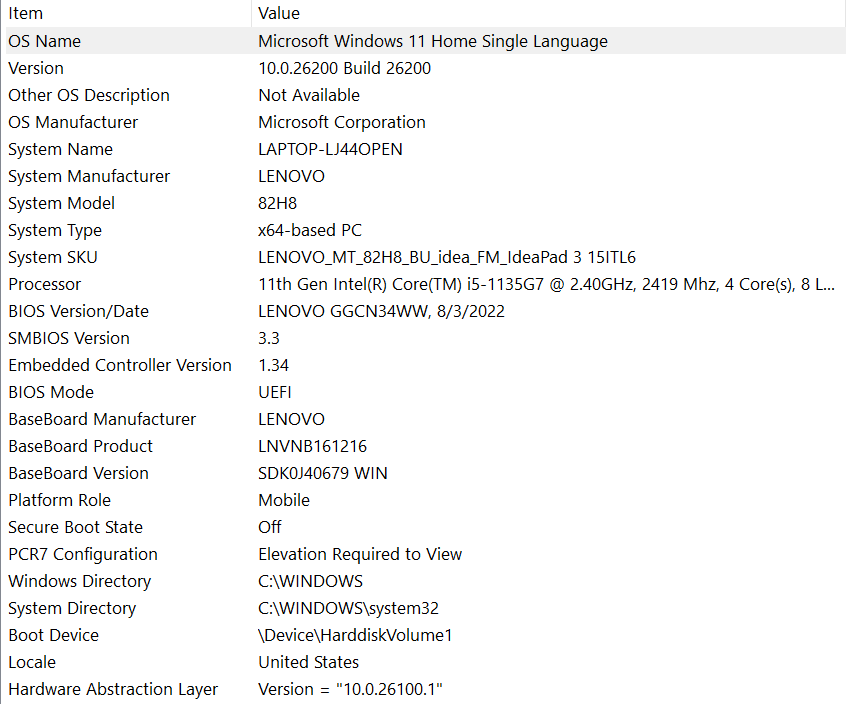Select the BaseBoard Product row label
Viewport: 849px width, 704px height.
click(x=80, y=447)
